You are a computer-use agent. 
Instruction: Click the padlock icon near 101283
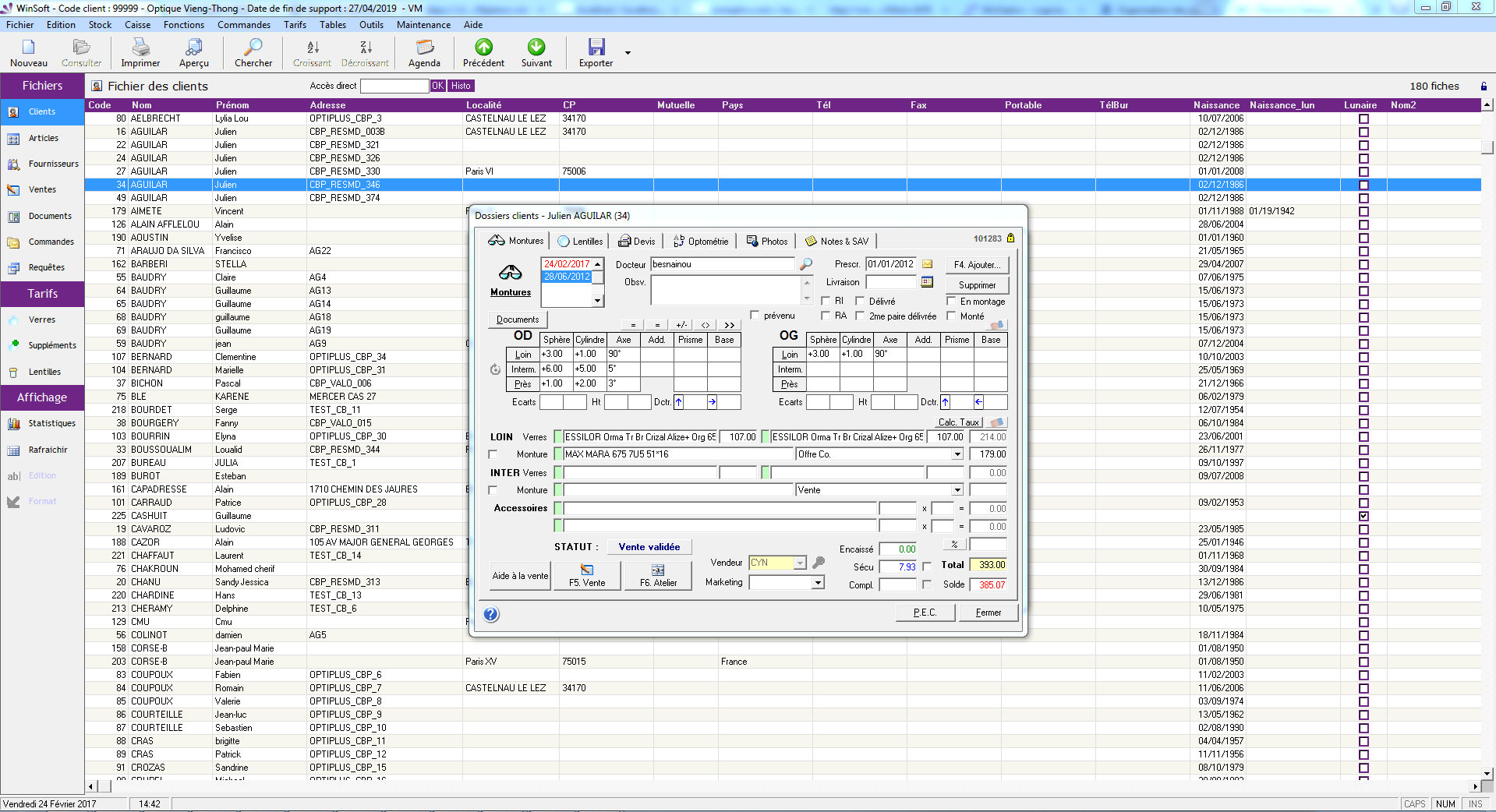(x=1011, y=238)
